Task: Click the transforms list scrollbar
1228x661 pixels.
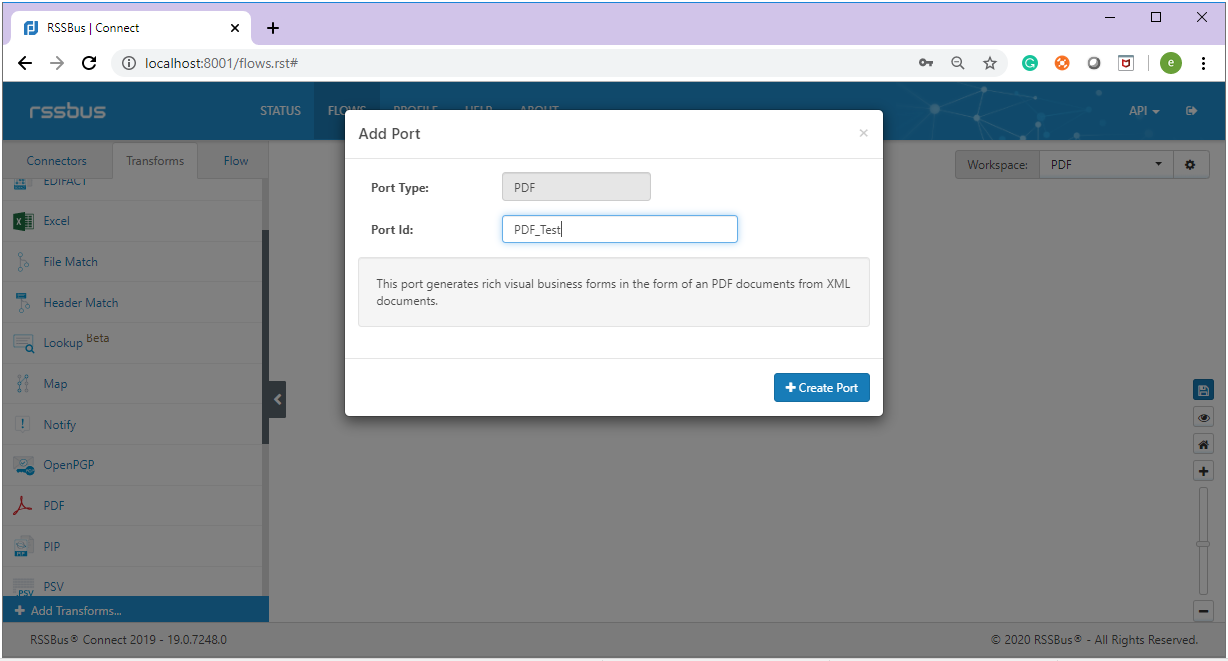Action: pyautogui.click(x=265, y=337)
